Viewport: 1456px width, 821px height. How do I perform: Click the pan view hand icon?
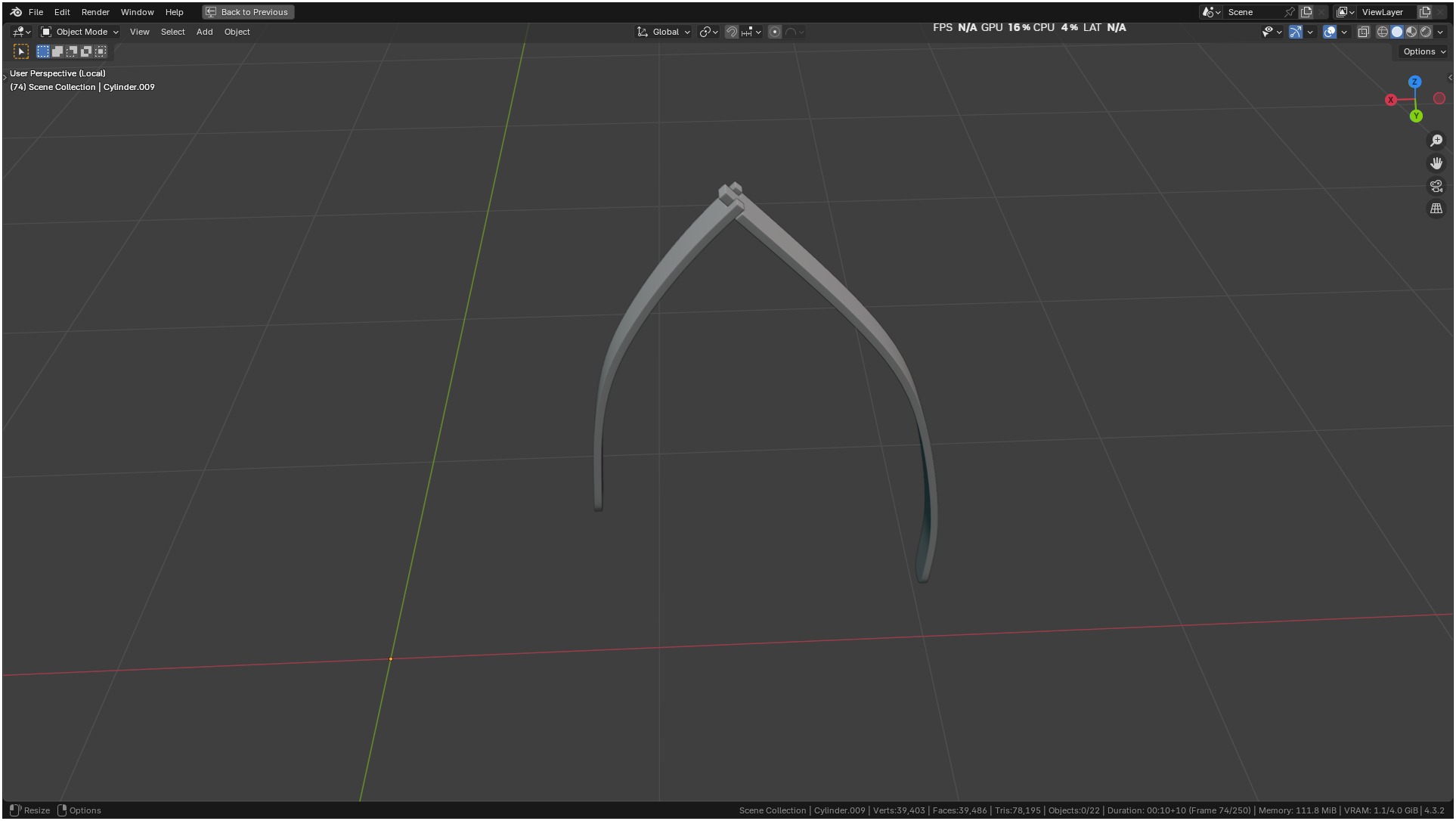pyautogui.click(x=1436, y=163)
